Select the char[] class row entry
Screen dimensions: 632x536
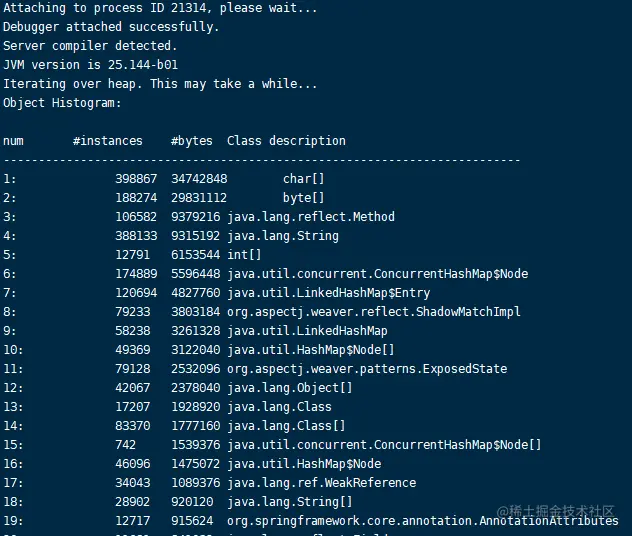tap(304, 179)
